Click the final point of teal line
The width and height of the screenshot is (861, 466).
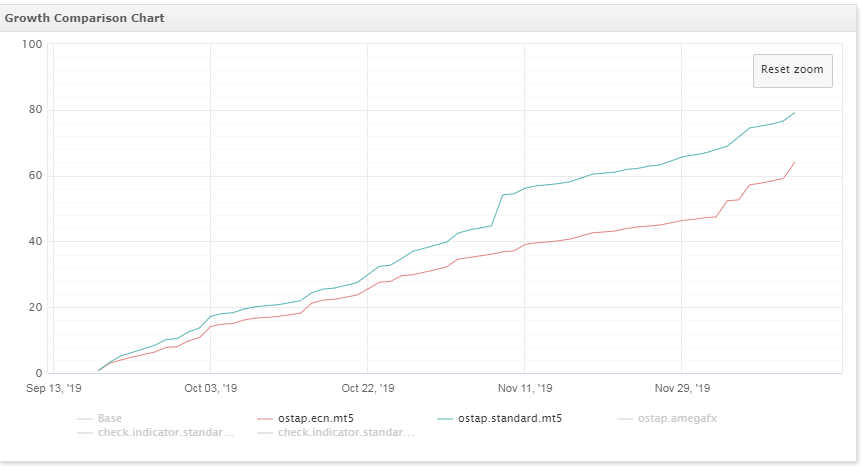795,113
